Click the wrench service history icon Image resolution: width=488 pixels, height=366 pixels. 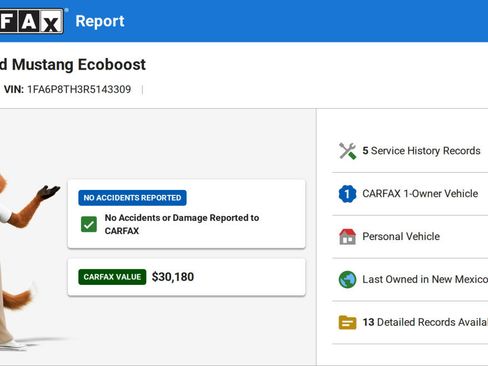point(347,151)
